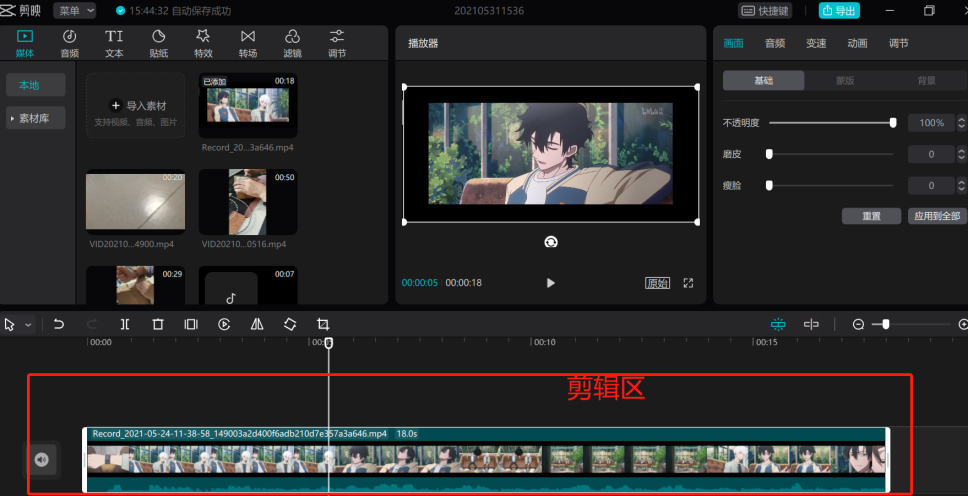Switch to the 音频 properties tab in right panel

775,43
